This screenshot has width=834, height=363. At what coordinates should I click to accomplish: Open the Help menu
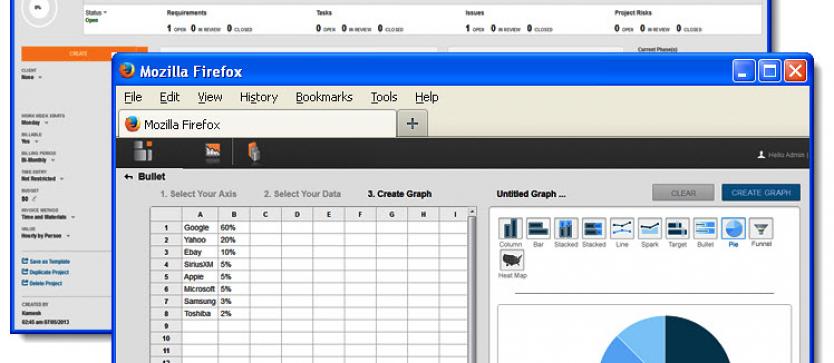(427, 97)
